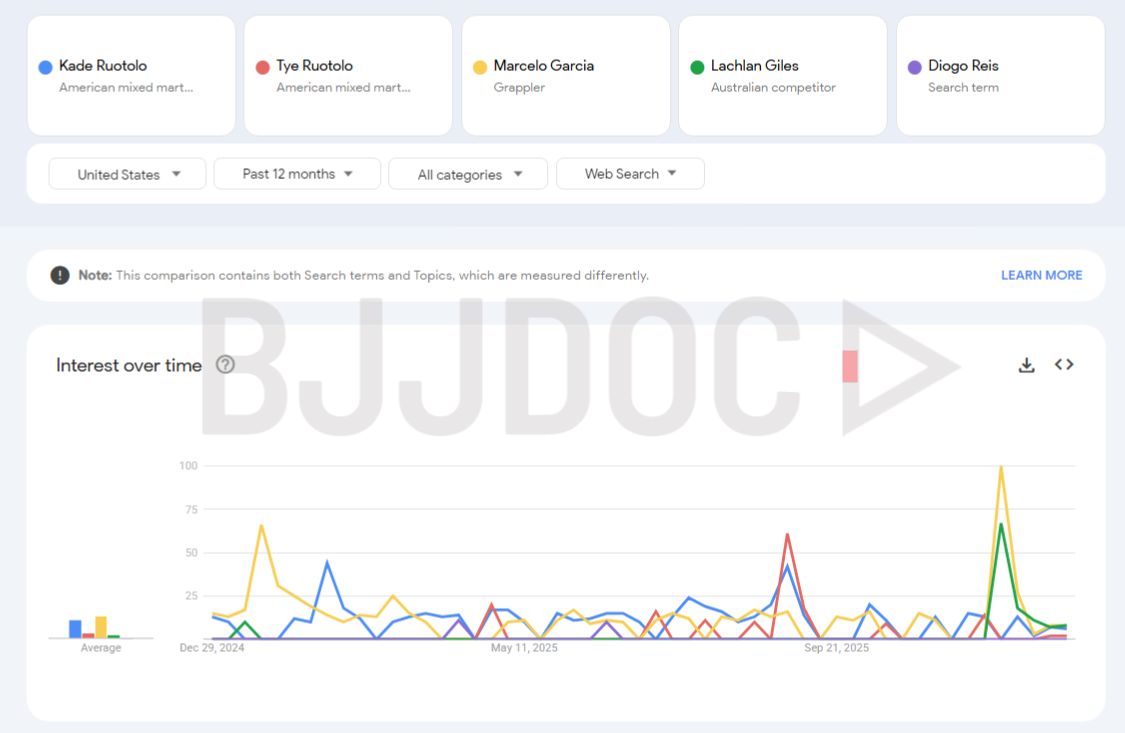Select the Kade Ruotolo term card
The image size is (1125, 733).
tap(131, 76)
